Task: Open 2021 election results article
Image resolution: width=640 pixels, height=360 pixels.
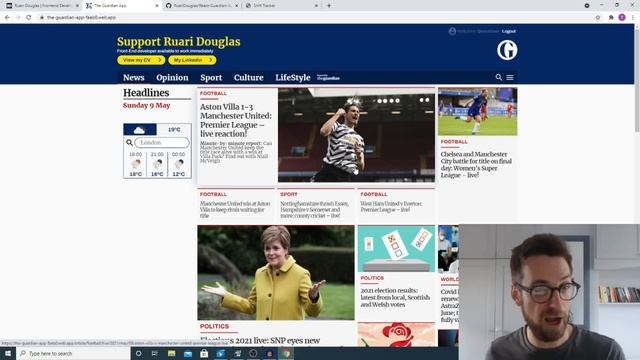Action: [395, 298]
